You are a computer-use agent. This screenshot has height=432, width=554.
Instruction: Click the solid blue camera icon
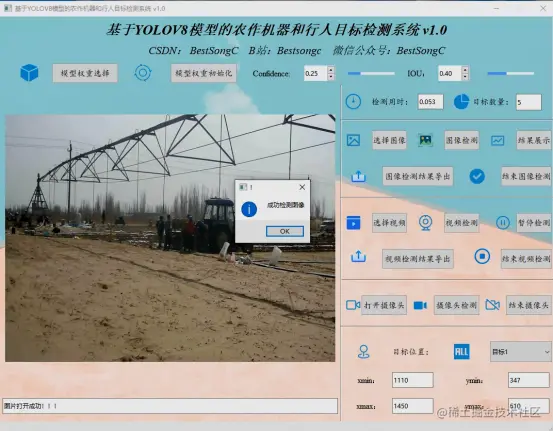tap(420, 305)
